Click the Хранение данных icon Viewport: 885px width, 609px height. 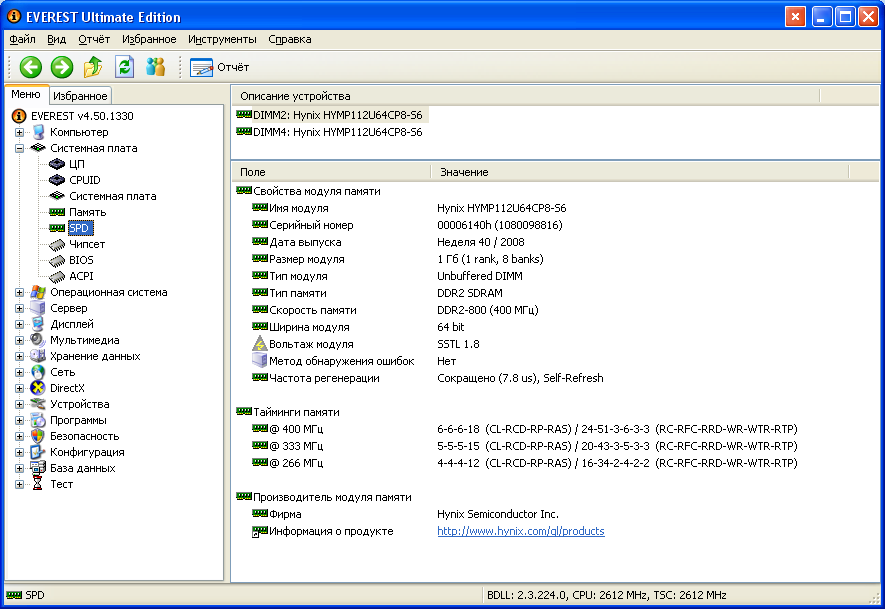[x=38, y=356]
